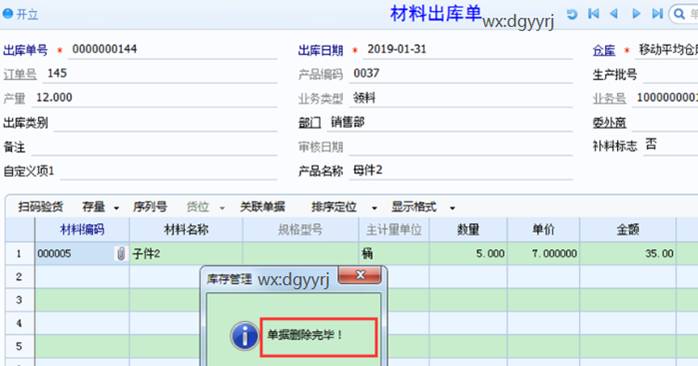Click the 单价 column header
The width and height of the screenshot is (698, 366).
(544, 230)
